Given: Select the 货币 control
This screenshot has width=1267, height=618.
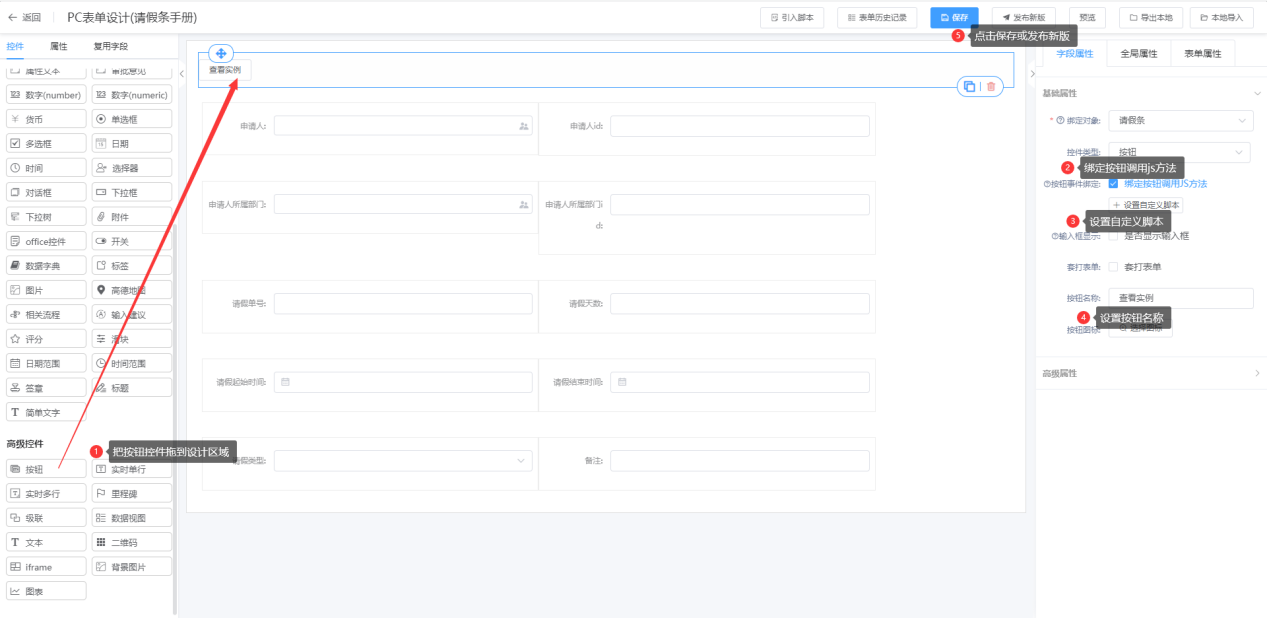Looking at the screenshot, I should pos(46,119).
